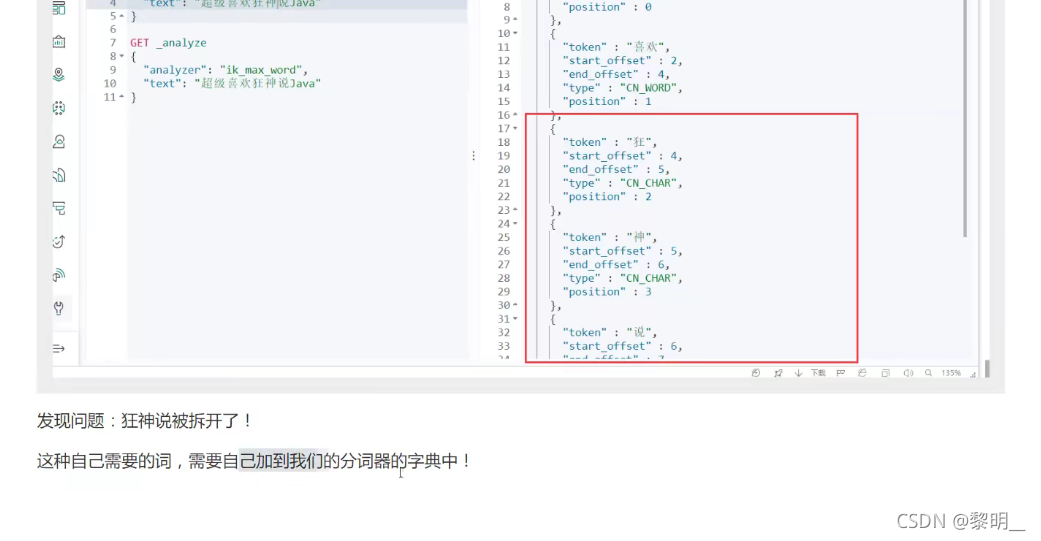Expand the Kibana sidebar with arrow icon

[59, 348]
